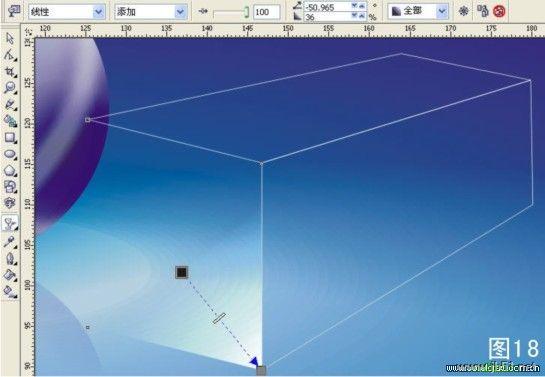The image size is (545, 377).
Task: Click the small node near lower-left curve
Action: [x=88, y=327]
